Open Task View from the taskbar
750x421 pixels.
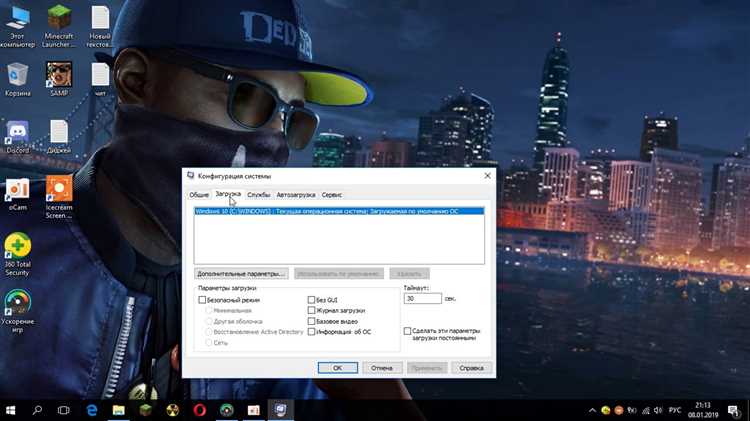(63, 410)
